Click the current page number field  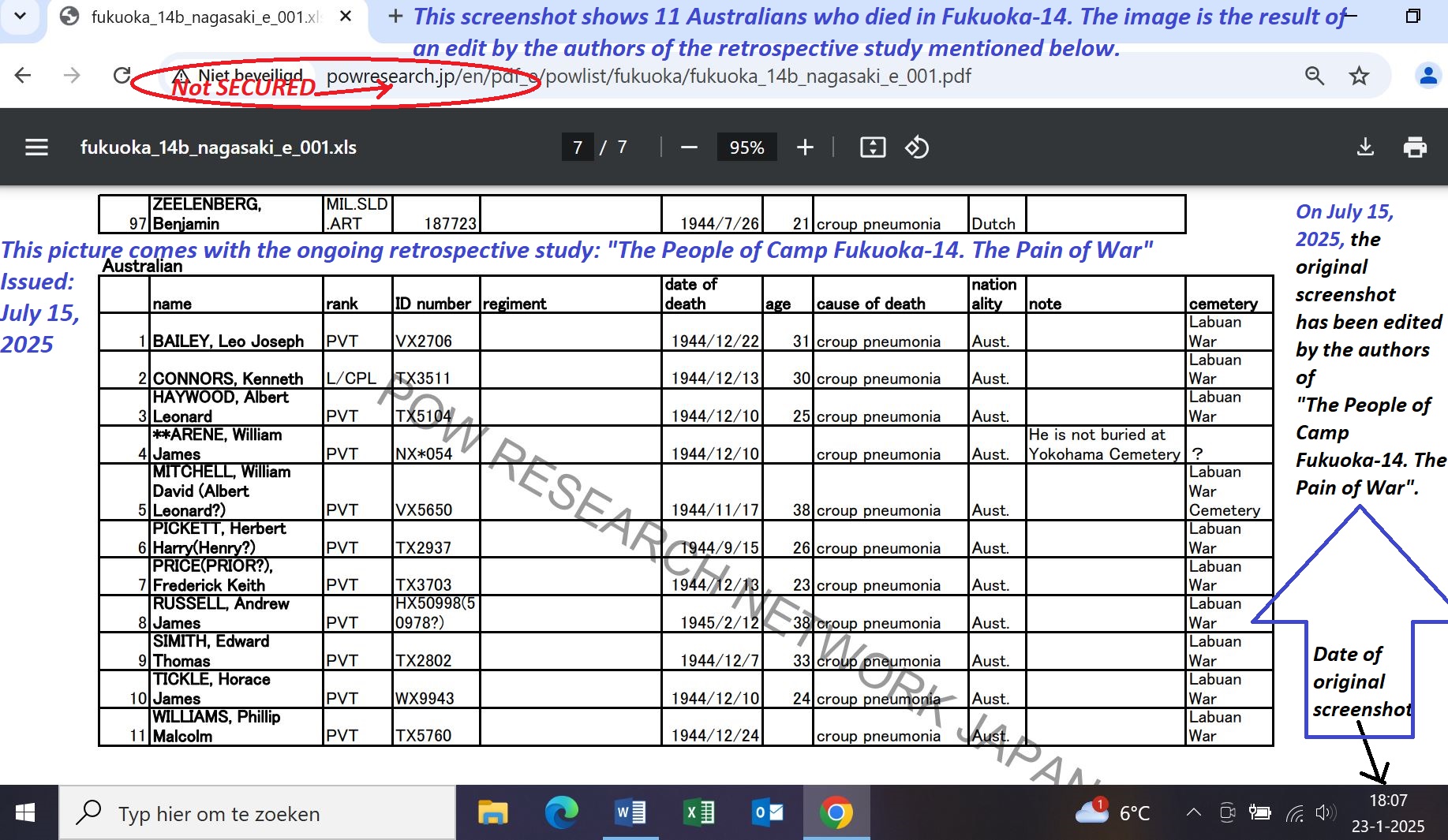click(577, 147)
